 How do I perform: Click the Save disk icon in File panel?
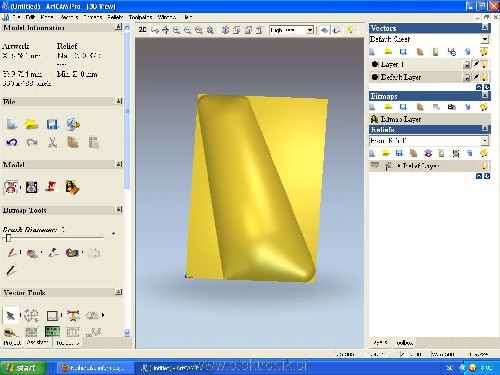coord(52,124)
